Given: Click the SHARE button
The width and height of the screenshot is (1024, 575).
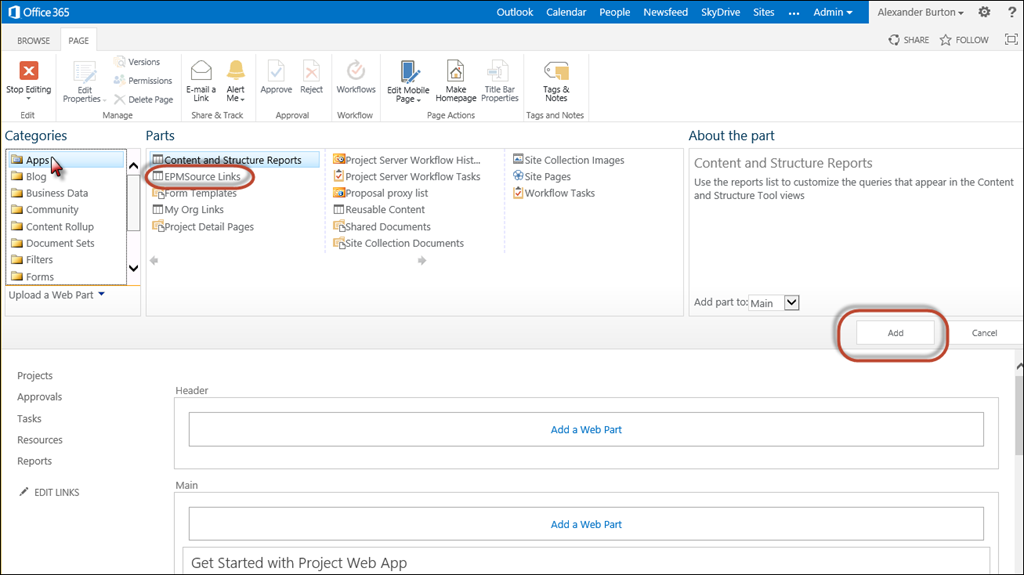Looking at the screenshot, I should 908,40.
